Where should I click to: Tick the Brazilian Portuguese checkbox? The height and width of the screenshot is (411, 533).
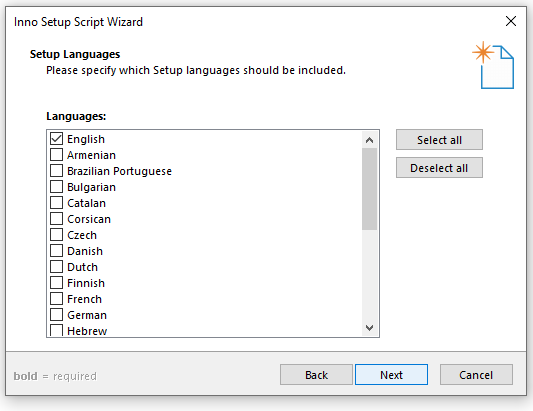[56, 171]
